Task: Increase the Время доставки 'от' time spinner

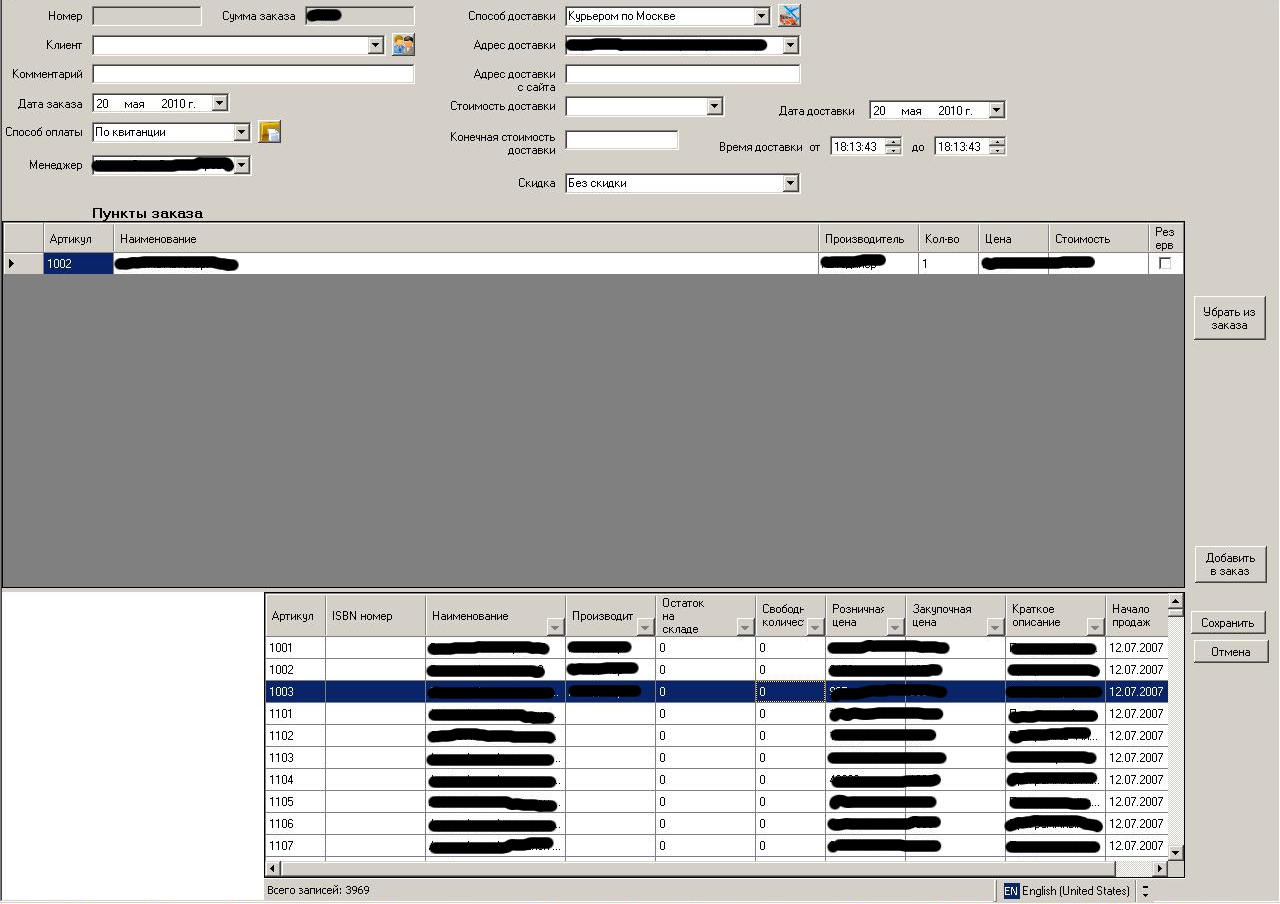Action: (892, 142)
